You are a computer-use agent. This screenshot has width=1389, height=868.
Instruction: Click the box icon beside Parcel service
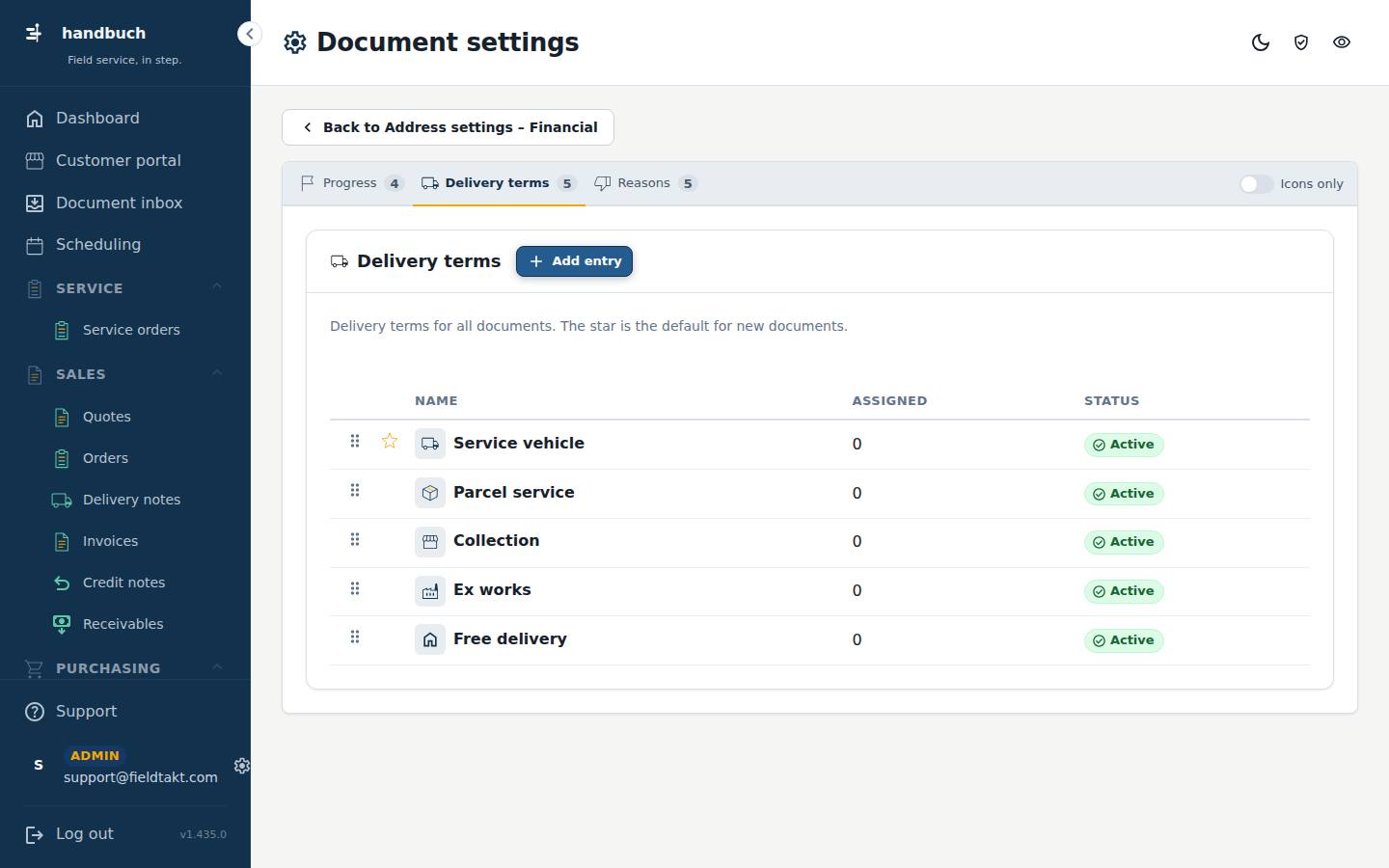pos(430,493)
